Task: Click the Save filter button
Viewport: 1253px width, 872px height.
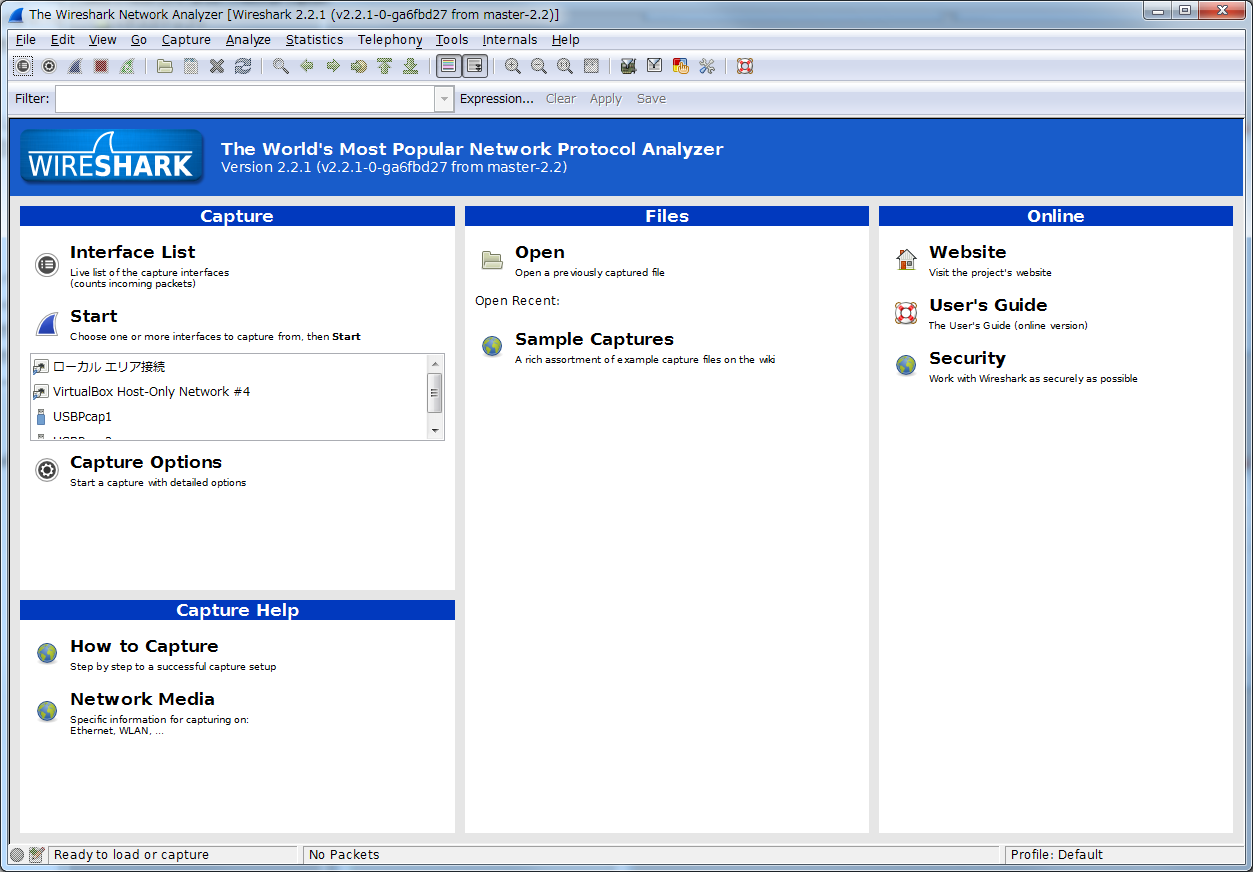Action: tap(651, 99)
